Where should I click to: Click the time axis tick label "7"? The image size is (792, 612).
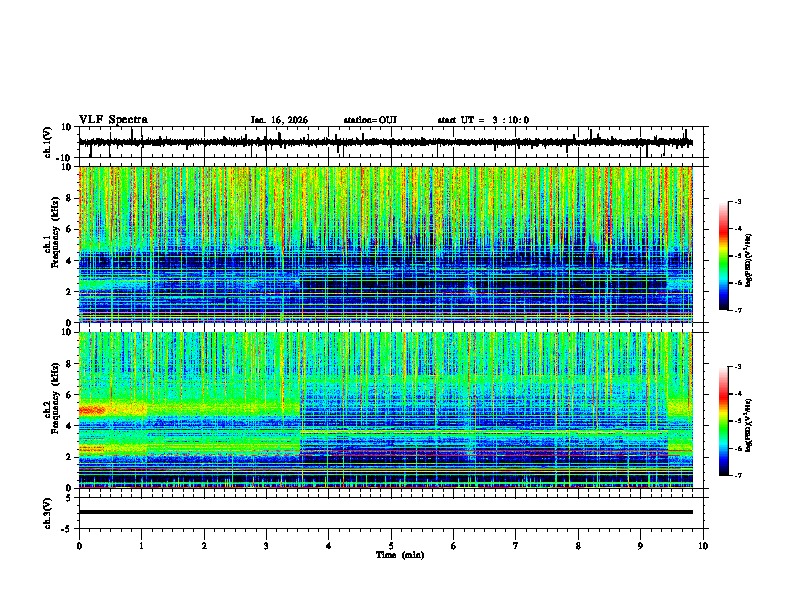[x=516, y=546]
